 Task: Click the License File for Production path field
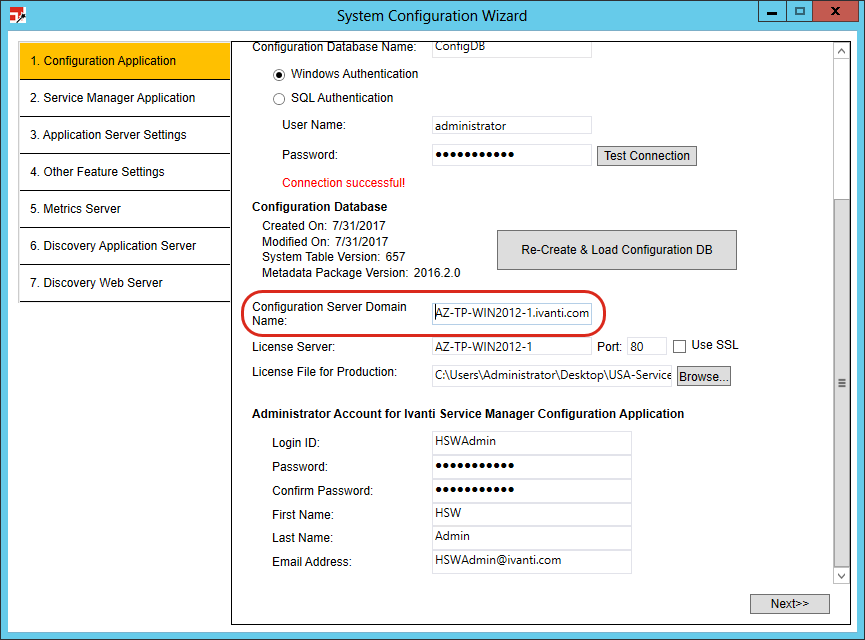(552, 376)
